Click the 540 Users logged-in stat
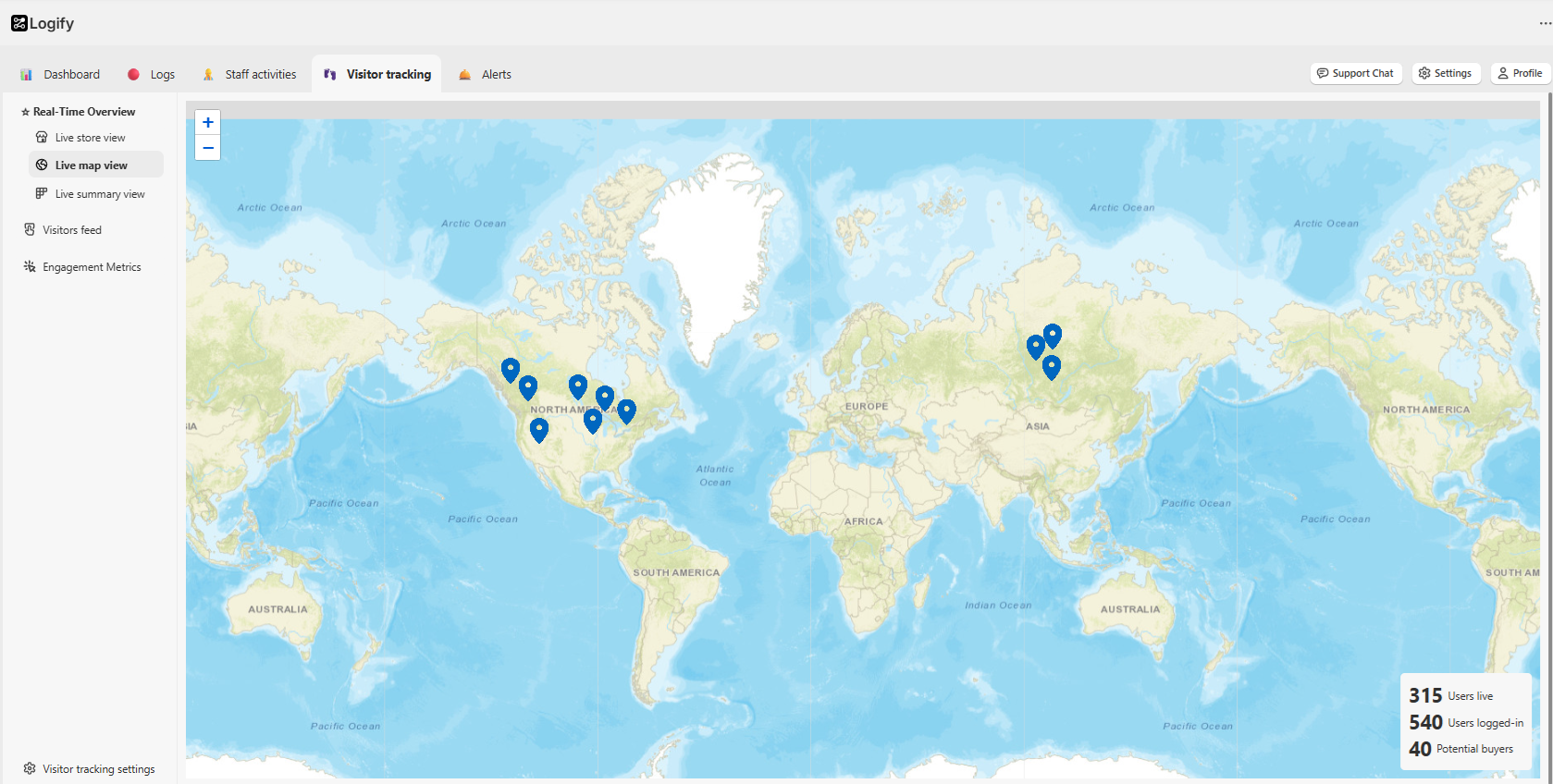This screenshot has height=784, width=1553. point(1466,722)
